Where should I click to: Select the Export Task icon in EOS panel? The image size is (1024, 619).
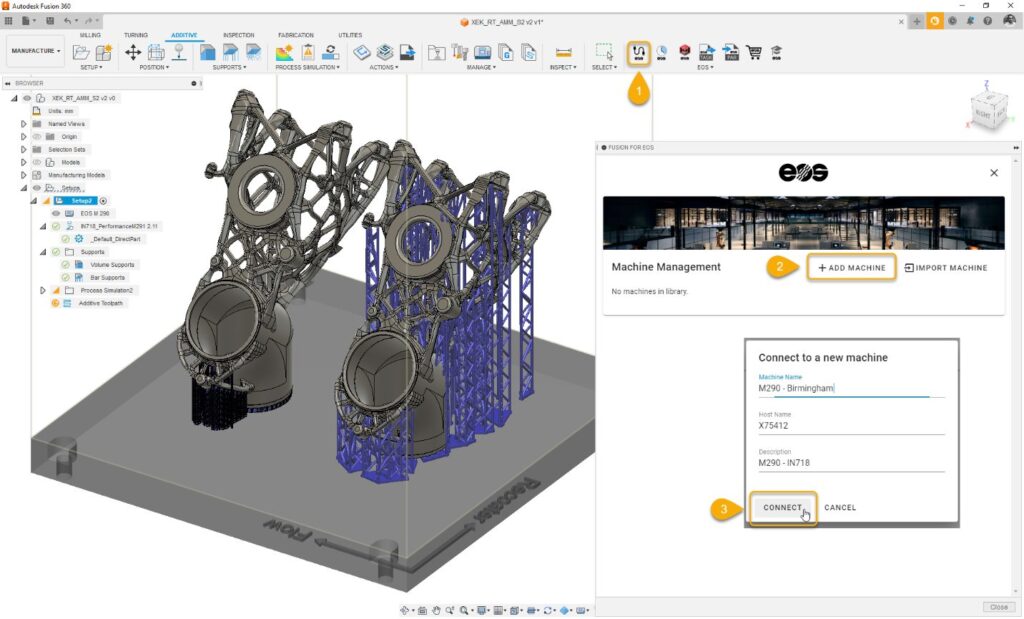point(706,51)
